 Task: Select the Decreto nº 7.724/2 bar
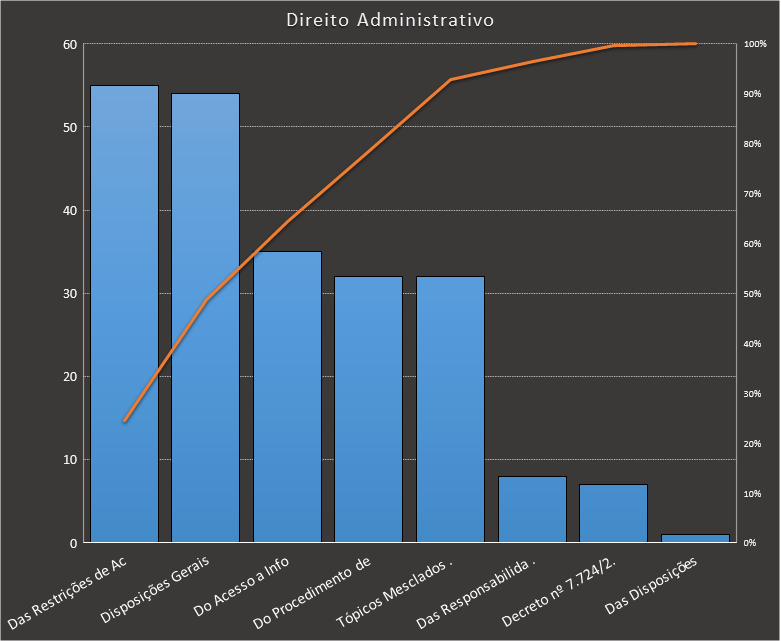pyautogui.click(x=613, y=513)
